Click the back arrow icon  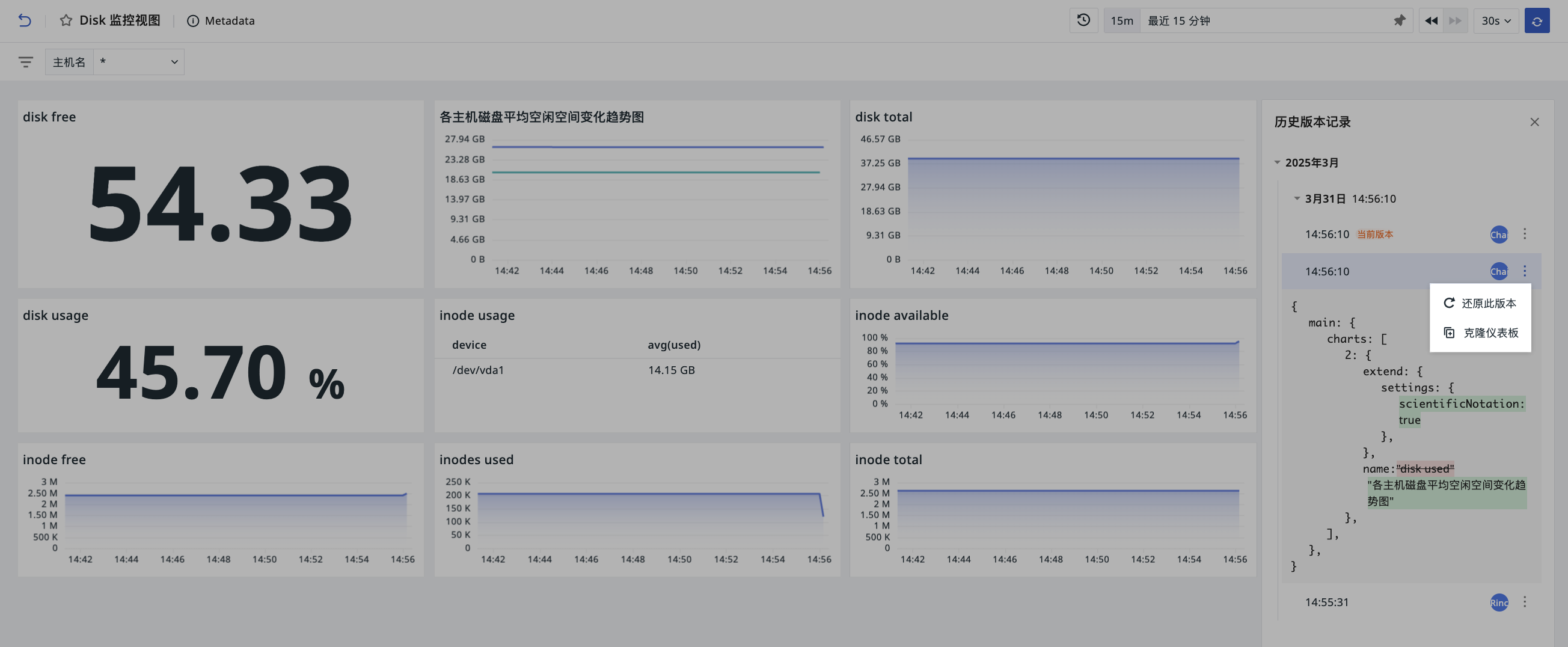click(24, 20)
